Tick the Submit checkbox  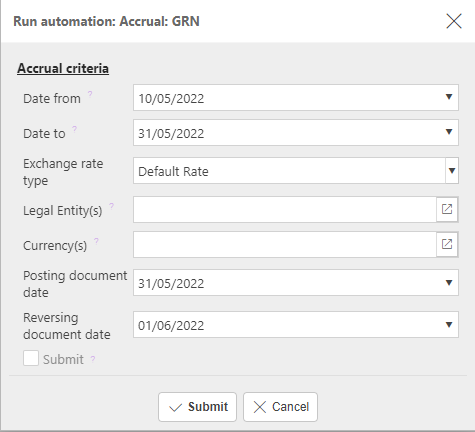coord(31,359)
